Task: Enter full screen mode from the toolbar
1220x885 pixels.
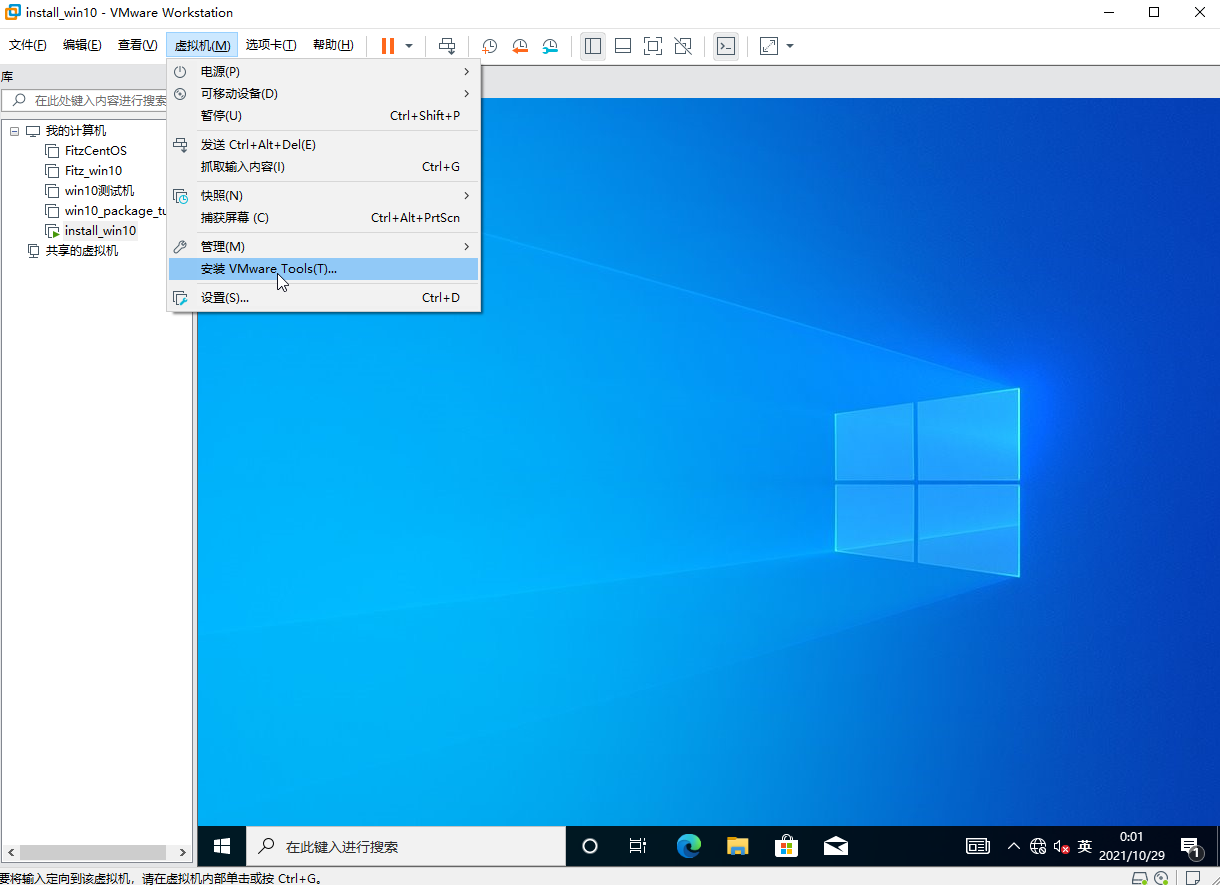Action: (x=653, y=46)
